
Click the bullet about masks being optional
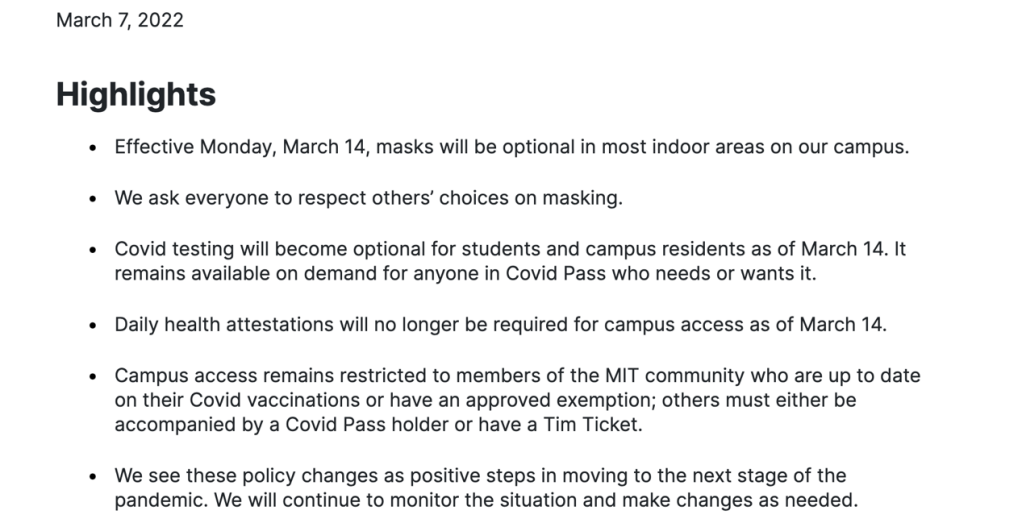click(512, 147)
